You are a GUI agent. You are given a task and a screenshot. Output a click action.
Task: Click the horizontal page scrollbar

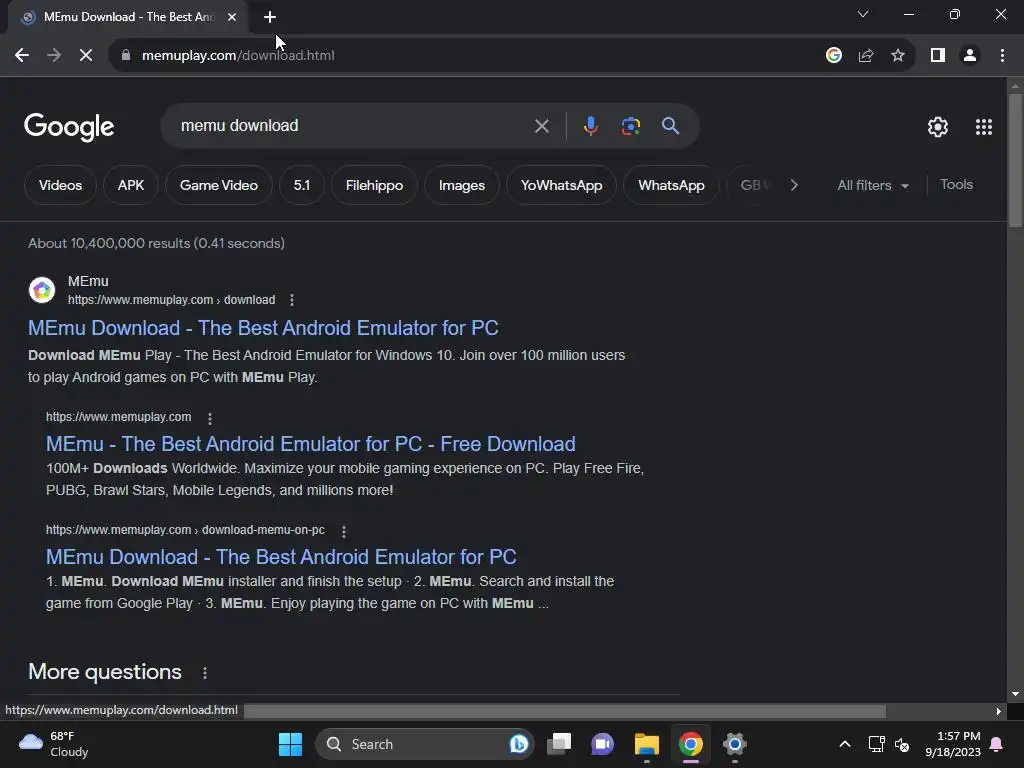(x=565, y=711)
